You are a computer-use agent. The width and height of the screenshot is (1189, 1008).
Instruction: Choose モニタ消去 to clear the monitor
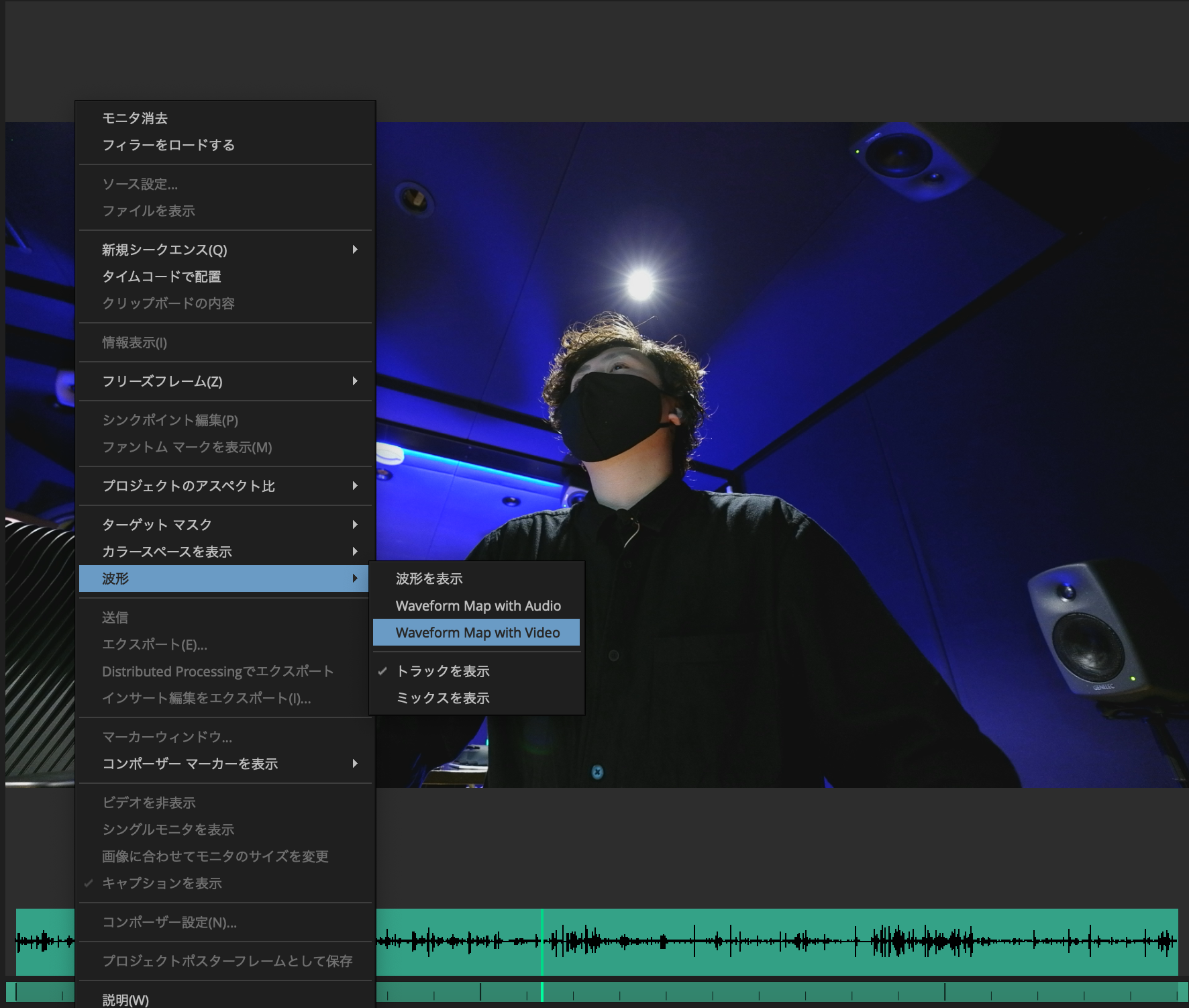(x=135, y=118)
